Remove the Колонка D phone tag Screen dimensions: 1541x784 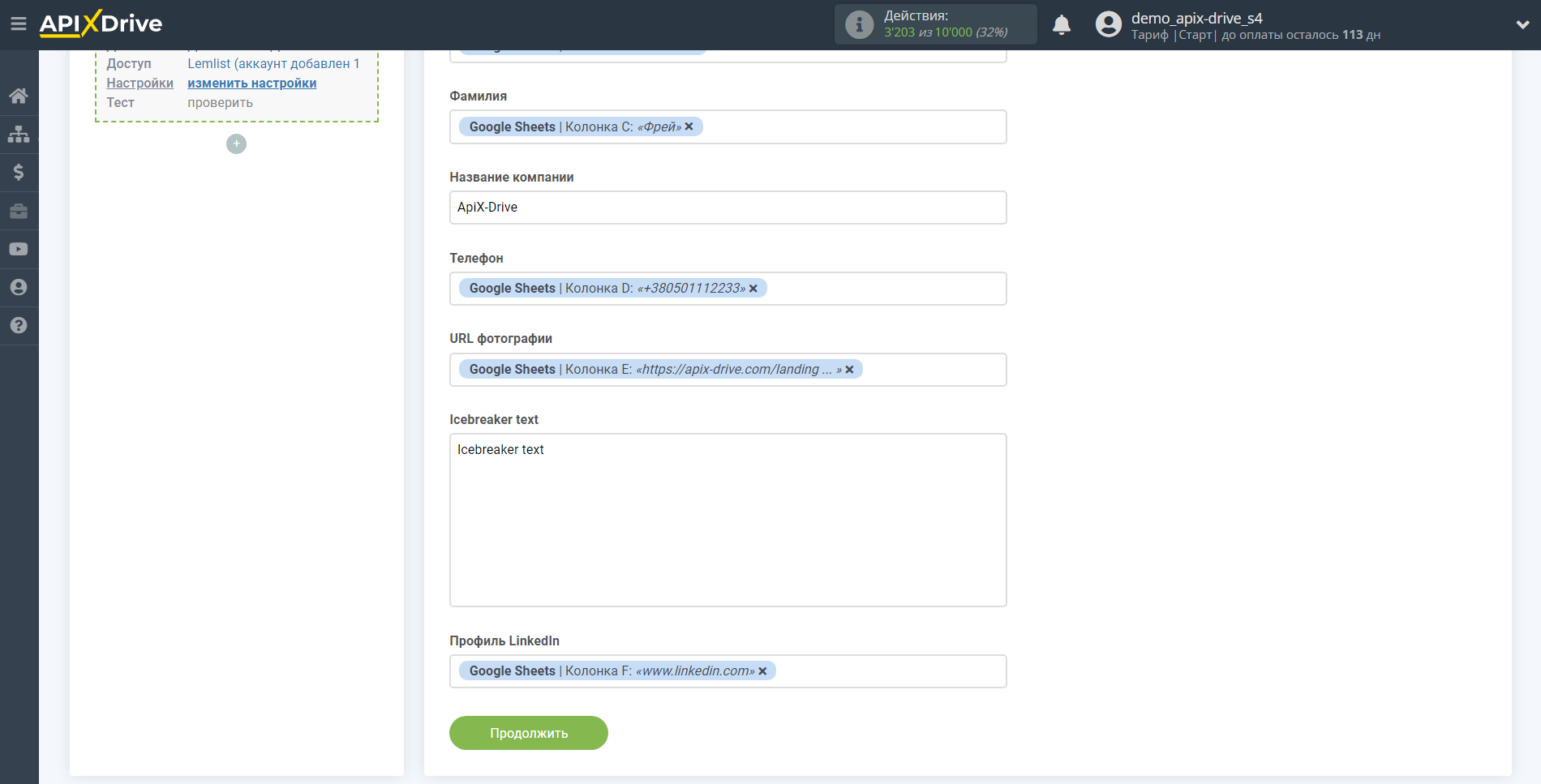[x=753, y=289]
